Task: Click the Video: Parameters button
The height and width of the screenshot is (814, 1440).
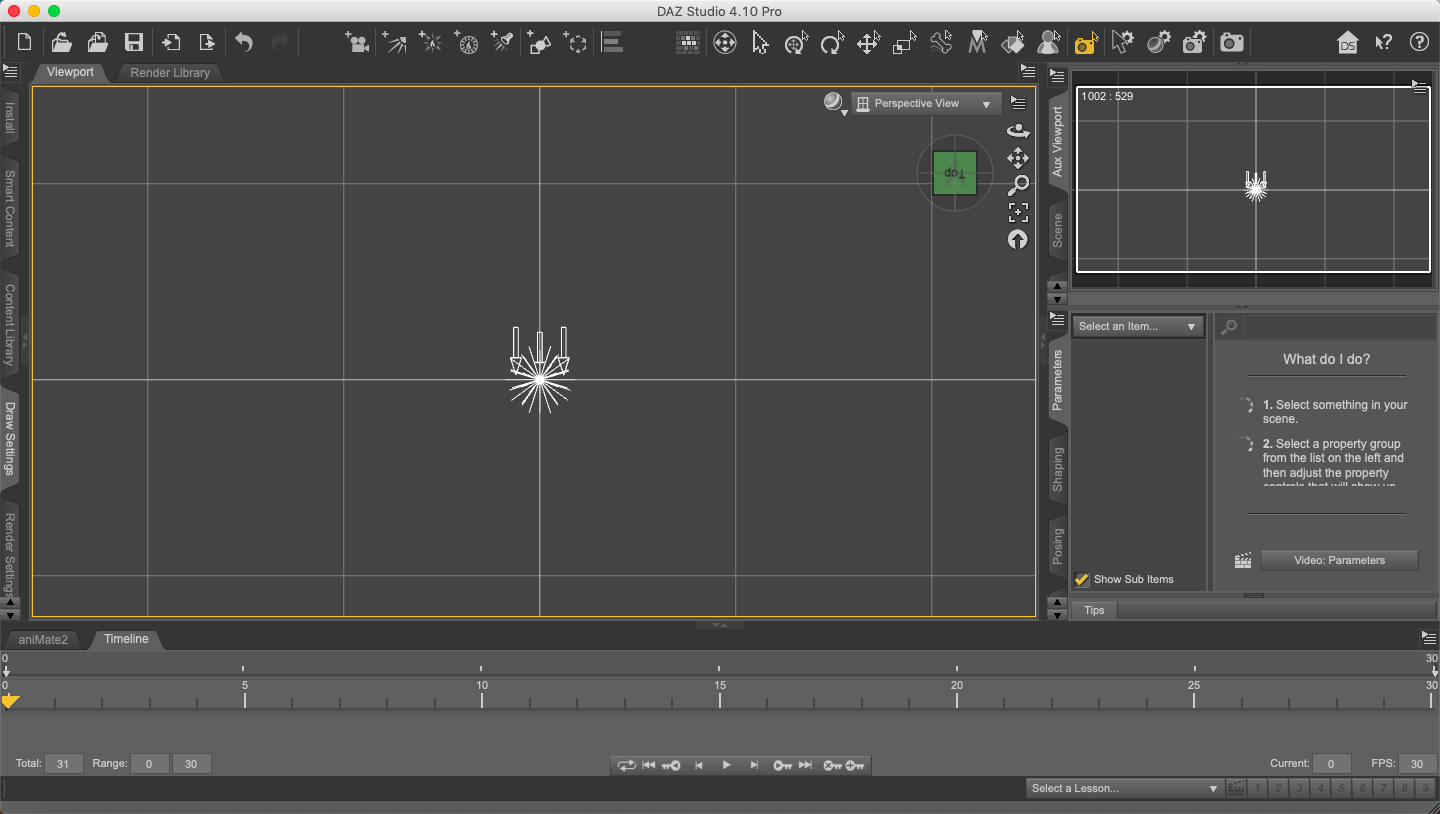Action: 1339,560
